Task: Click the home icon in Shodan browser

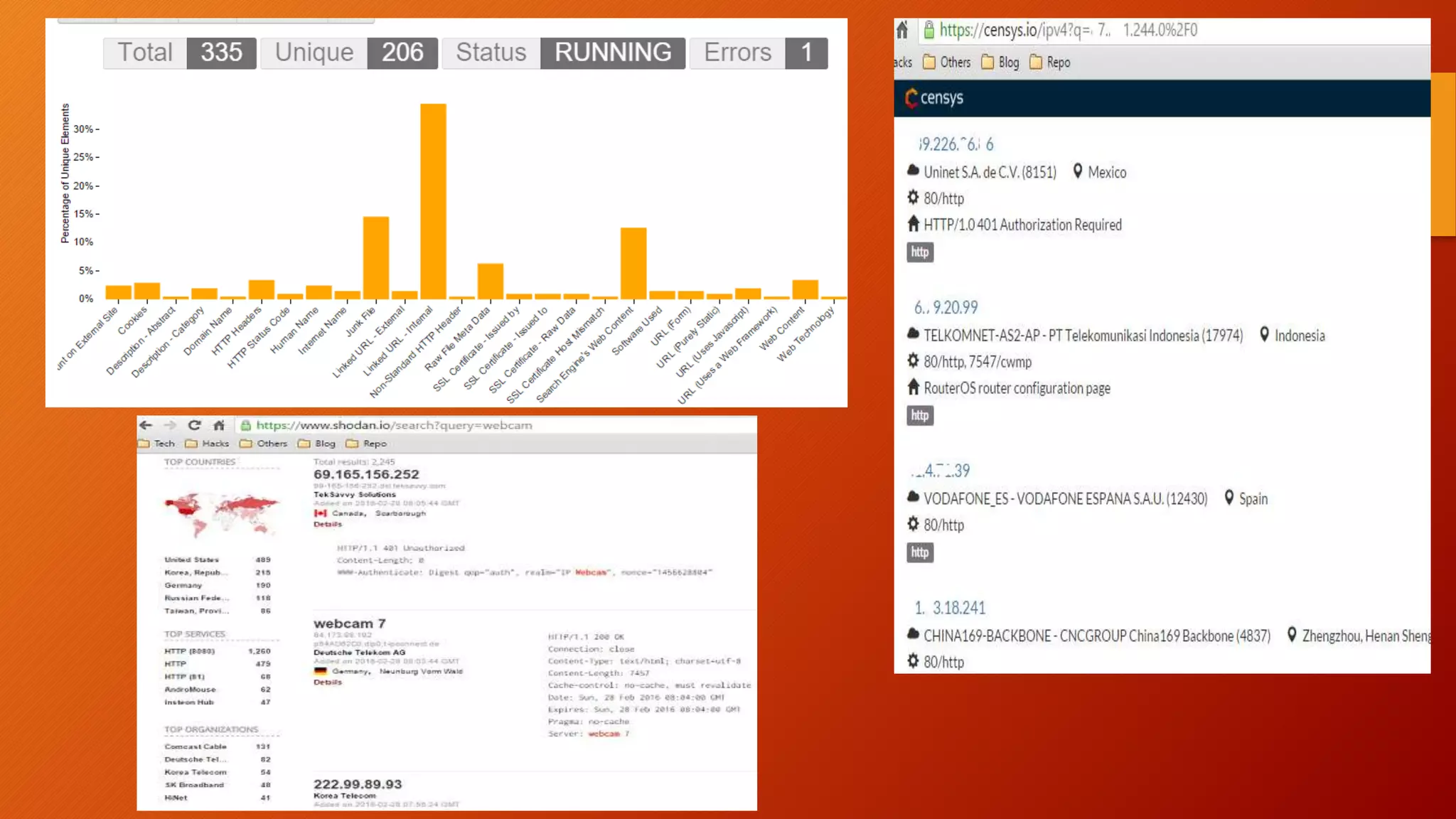Action: point(219,425)
